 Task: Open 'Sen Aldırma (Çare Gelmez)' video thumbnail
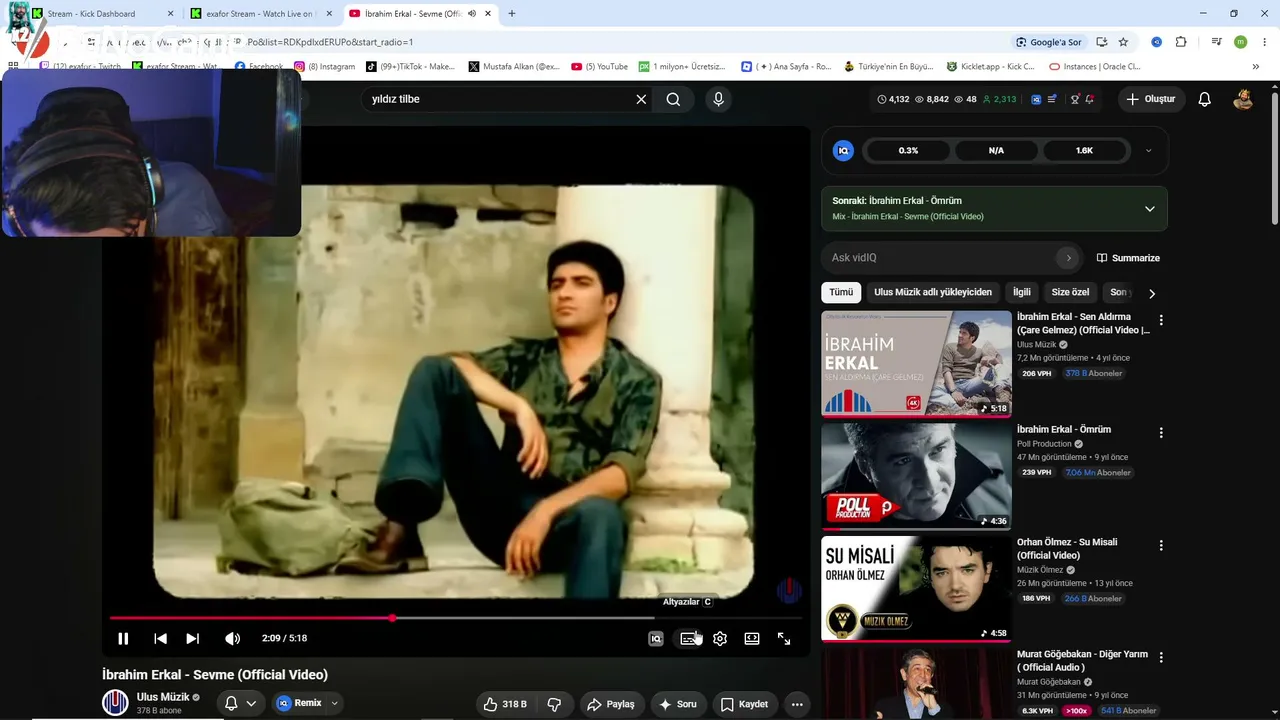pyautogui.click(x=916, y=363)
